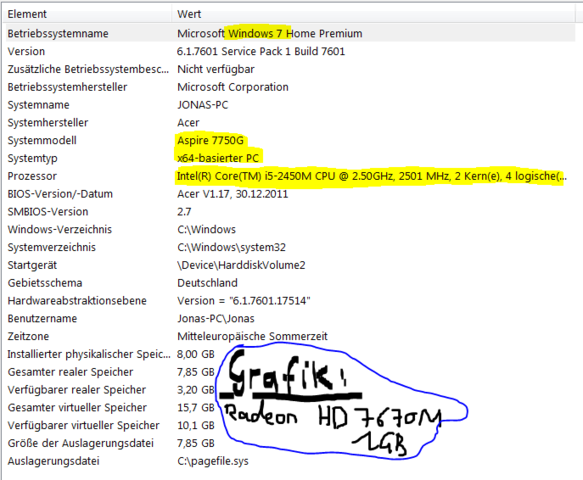Screen dimensions: 583x480
Task: Select the Version row
Action: click(x=290, y=51)
